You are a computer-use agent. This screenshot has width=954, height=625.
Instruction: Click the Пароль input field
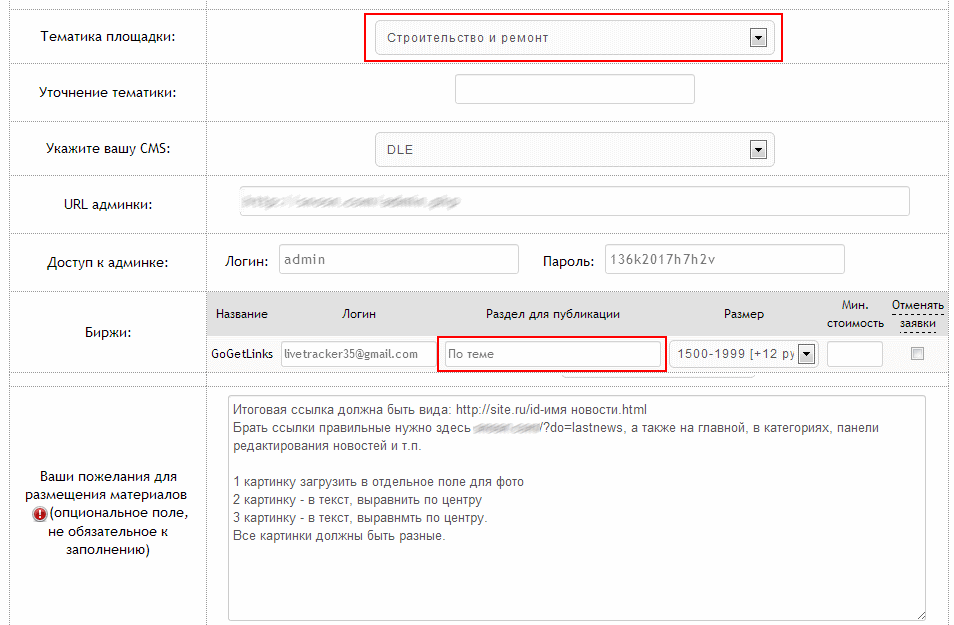click(724, 259)
